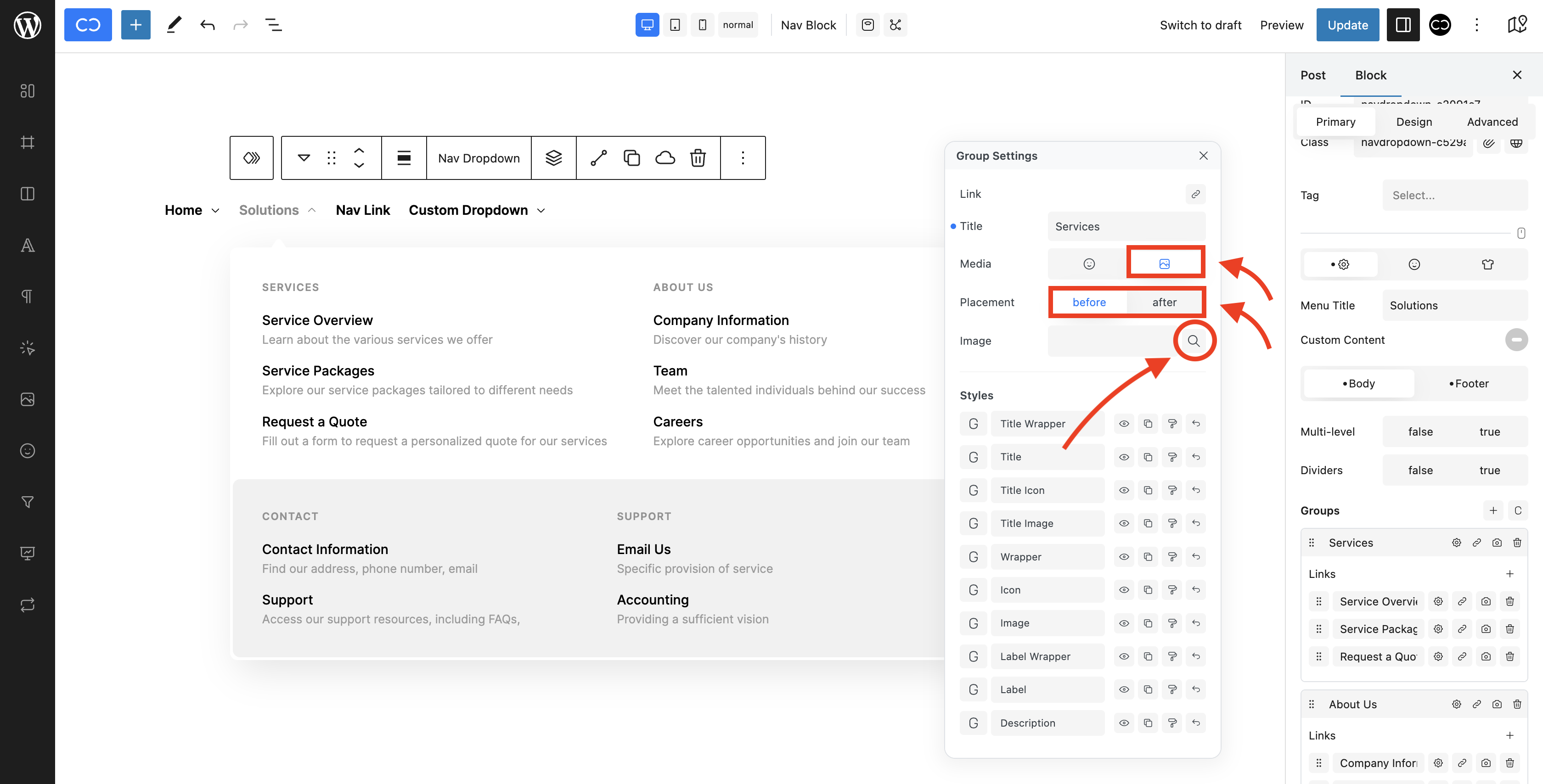
Task: Switch to tablet preview device
Action: 675,25
